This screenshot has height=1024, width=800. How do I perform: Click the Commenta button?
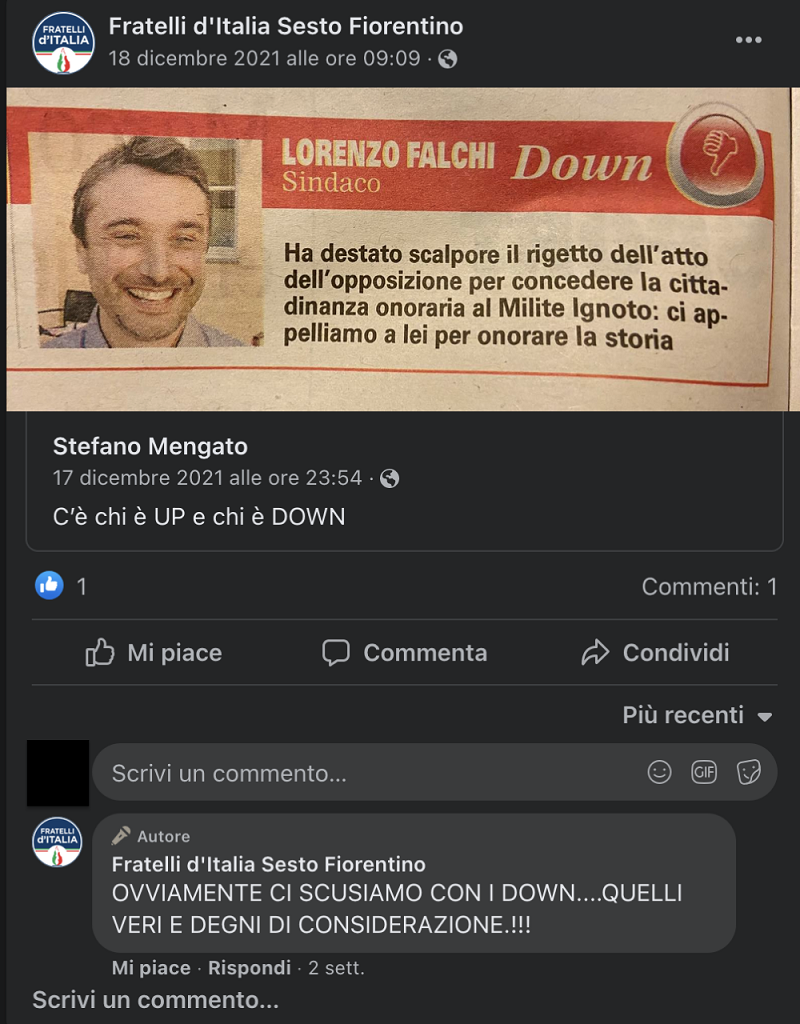(405, 652)
